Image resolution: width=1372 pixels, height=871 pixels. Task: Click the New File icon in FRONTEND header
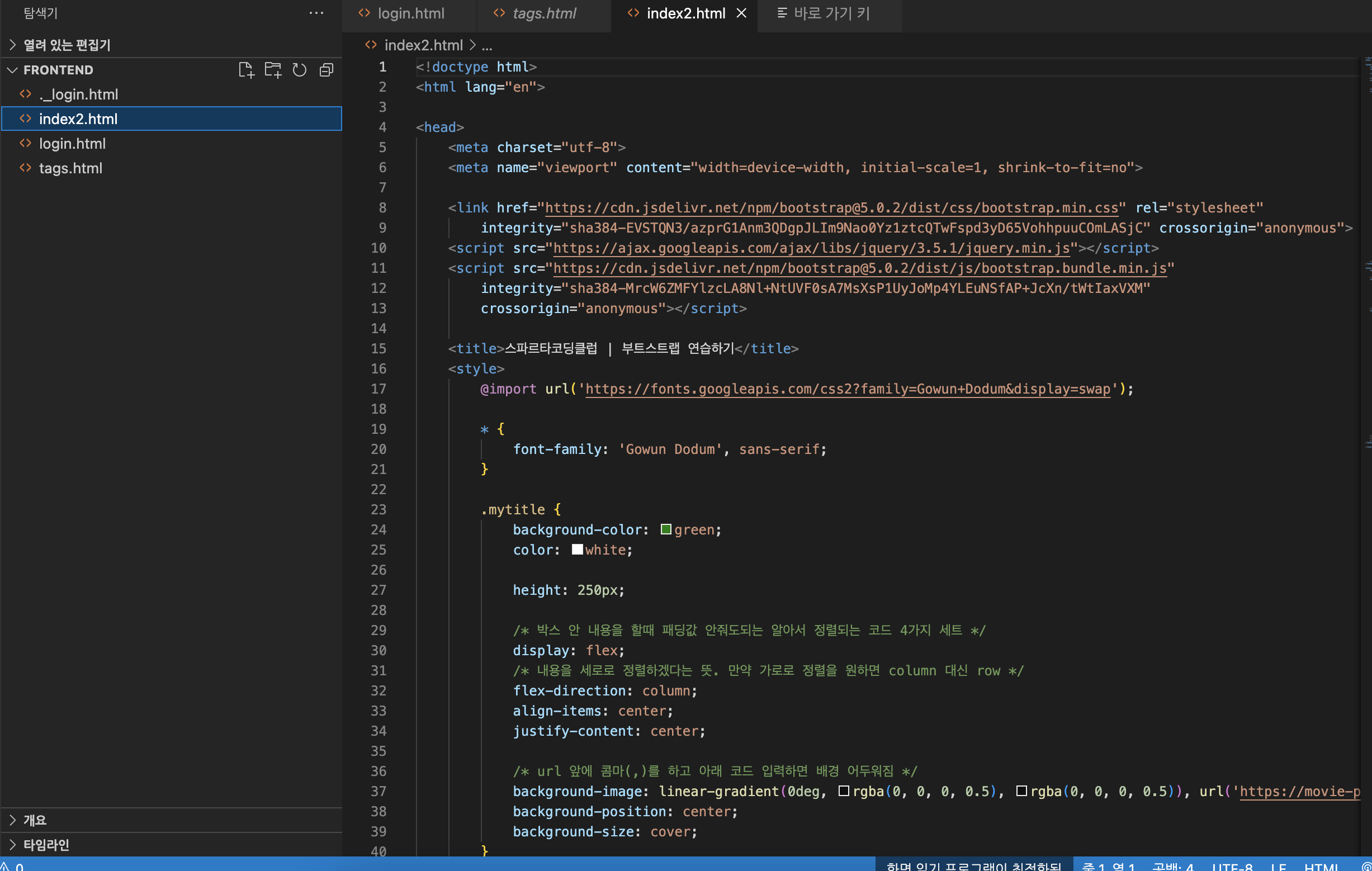tap(246, 70)
